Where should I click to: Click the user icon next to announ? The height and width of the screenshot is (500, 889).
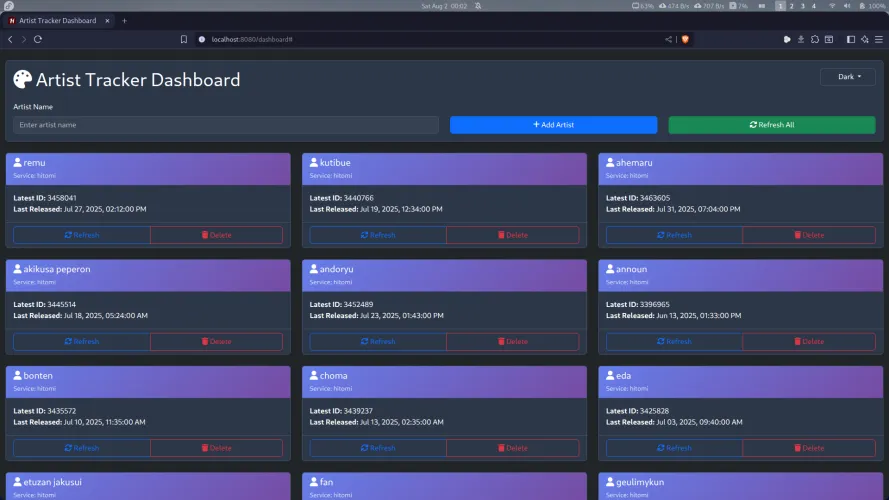click(610, 269)
